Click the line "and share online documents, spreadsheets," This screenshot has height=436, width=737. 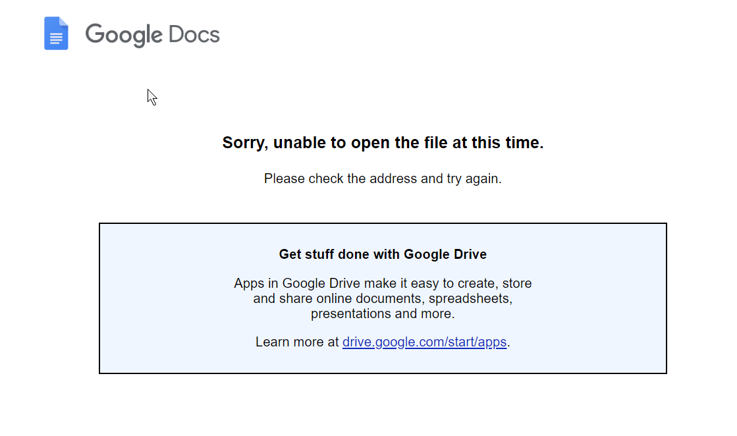tap(383, 299)
